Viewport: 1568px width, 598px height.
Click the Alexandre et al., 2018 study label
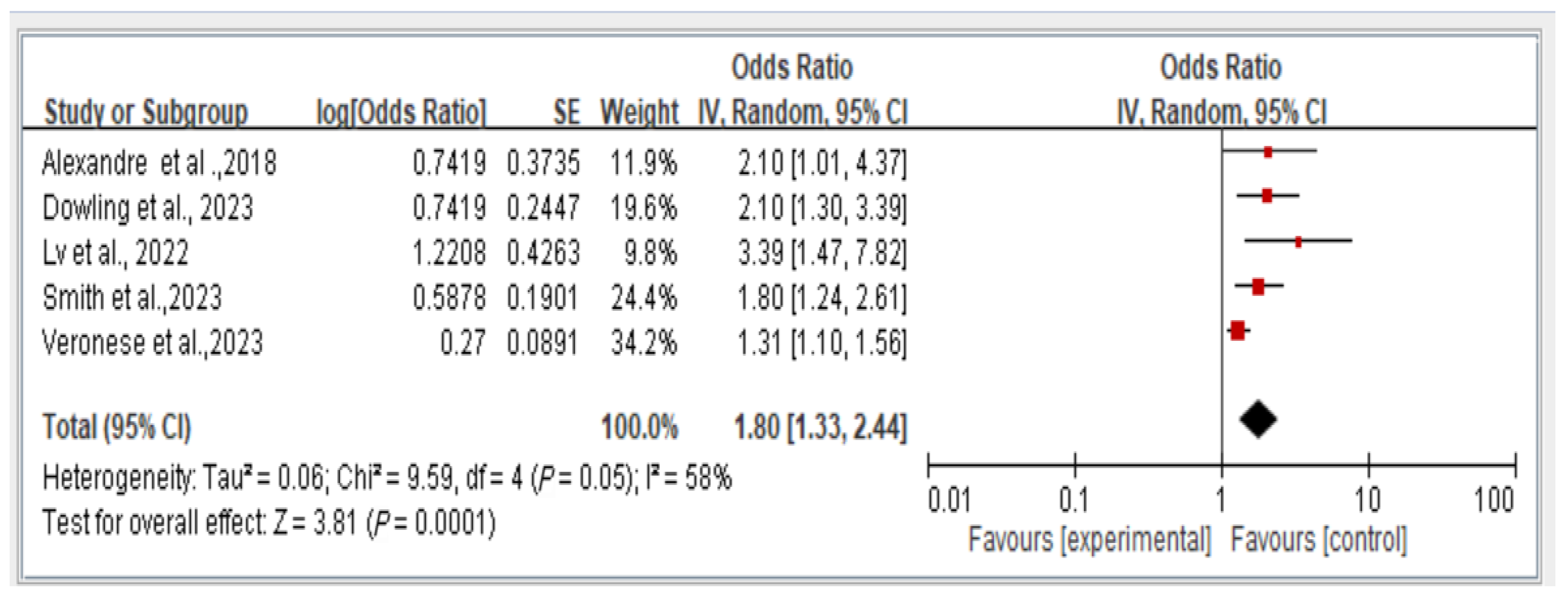click(159, 163)
